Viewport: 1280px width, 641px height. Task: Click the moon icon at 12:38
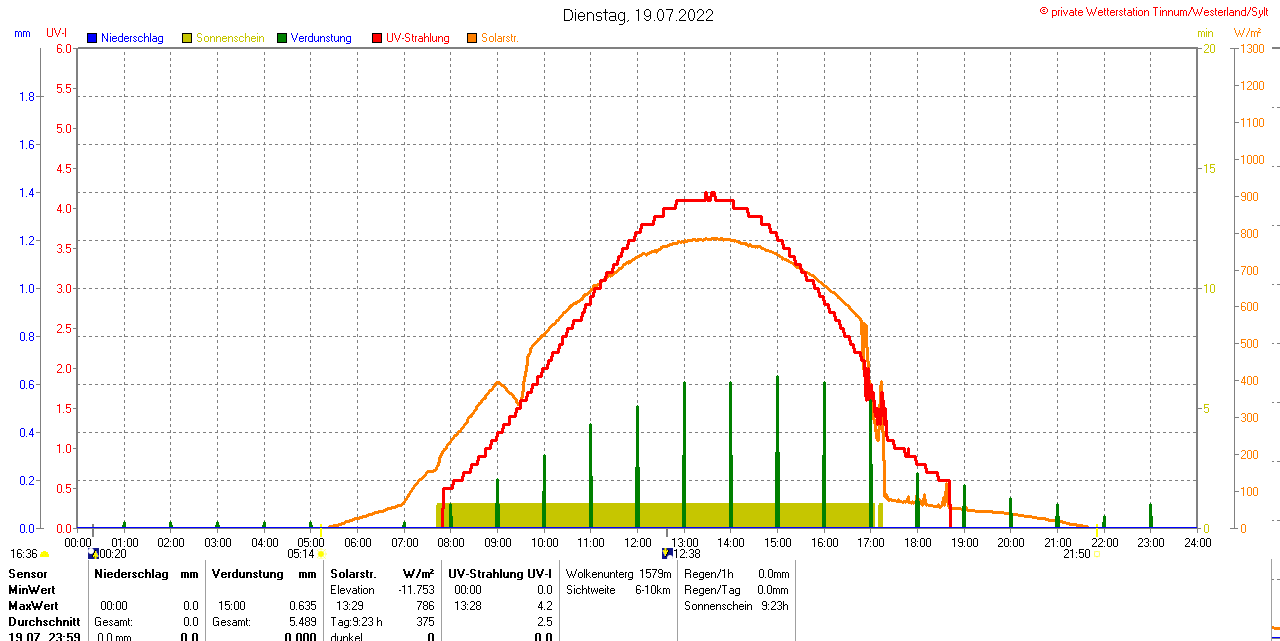tap(667, 553)
